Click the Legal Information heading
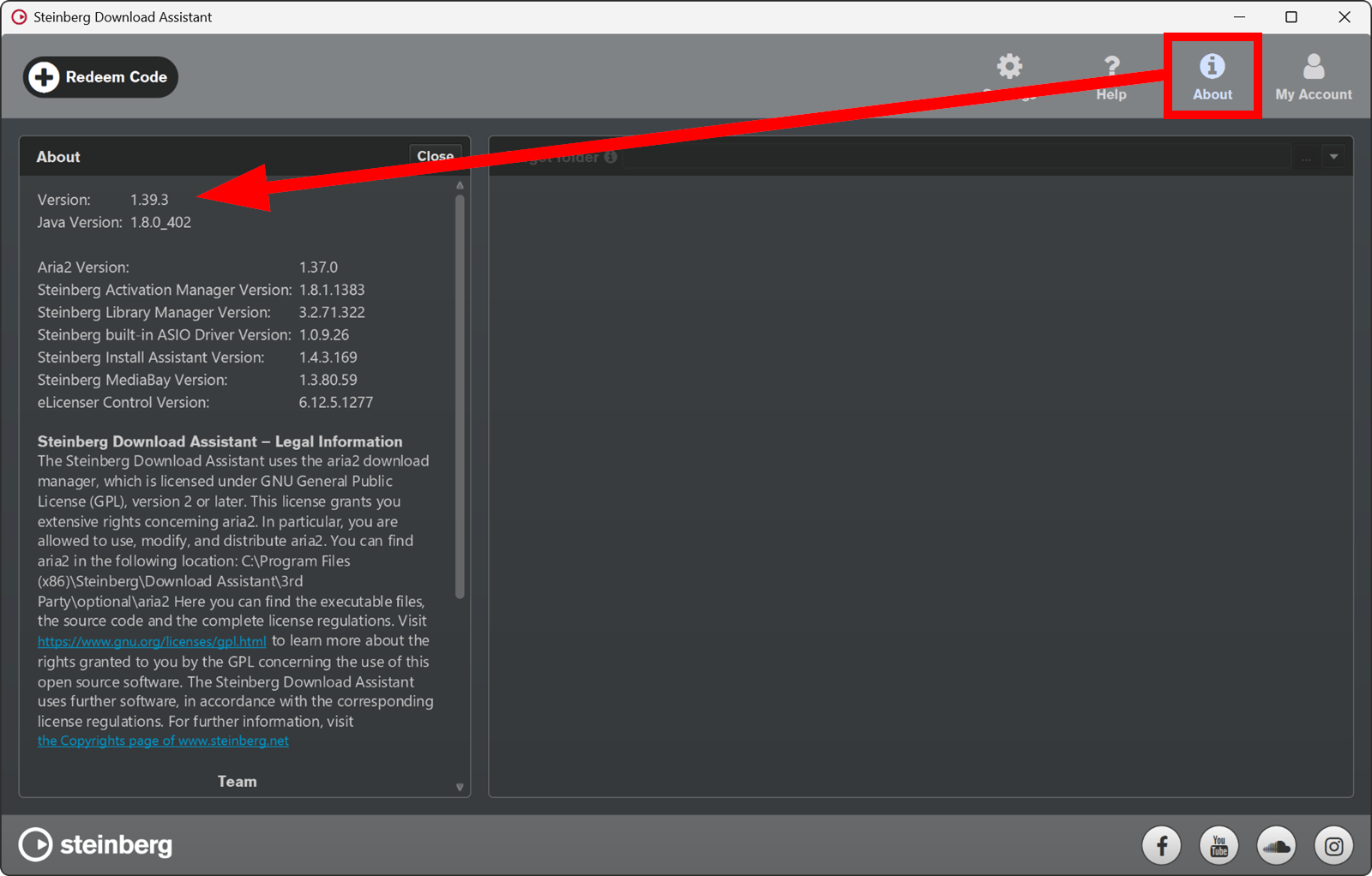Screen dimensions: 1372x876 (220, 441)
